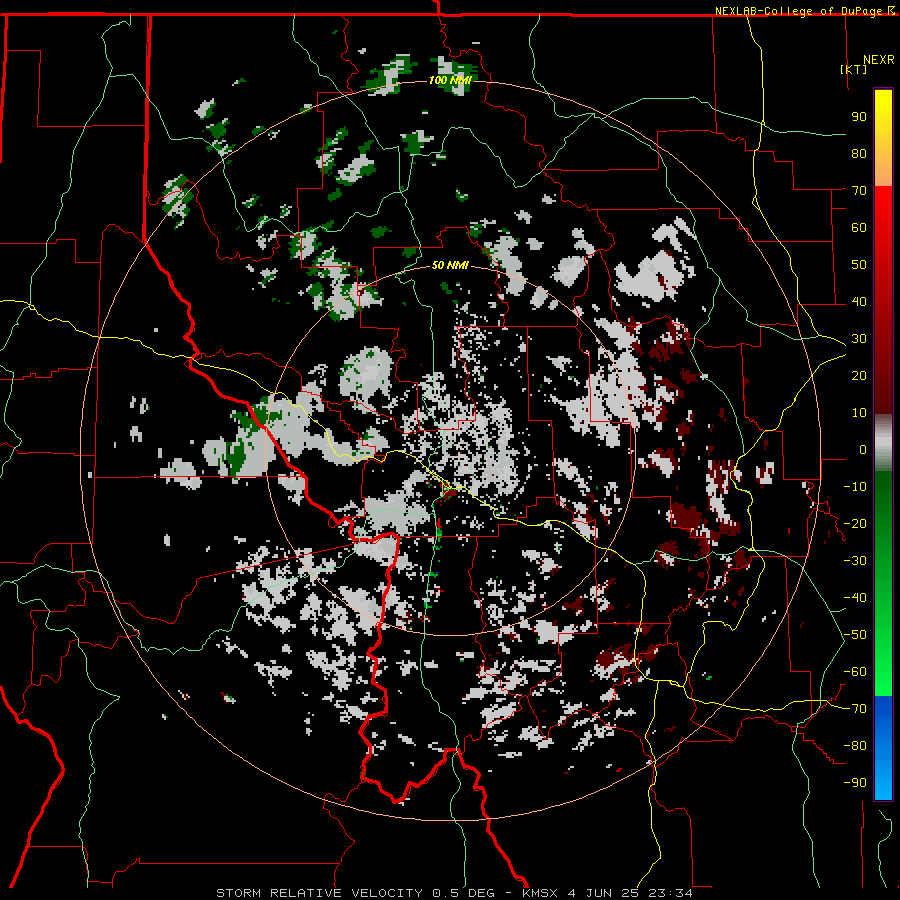Click the 50 value on velocity scale
The width and height of the screenshot is (900, 900).
(859, 265)
